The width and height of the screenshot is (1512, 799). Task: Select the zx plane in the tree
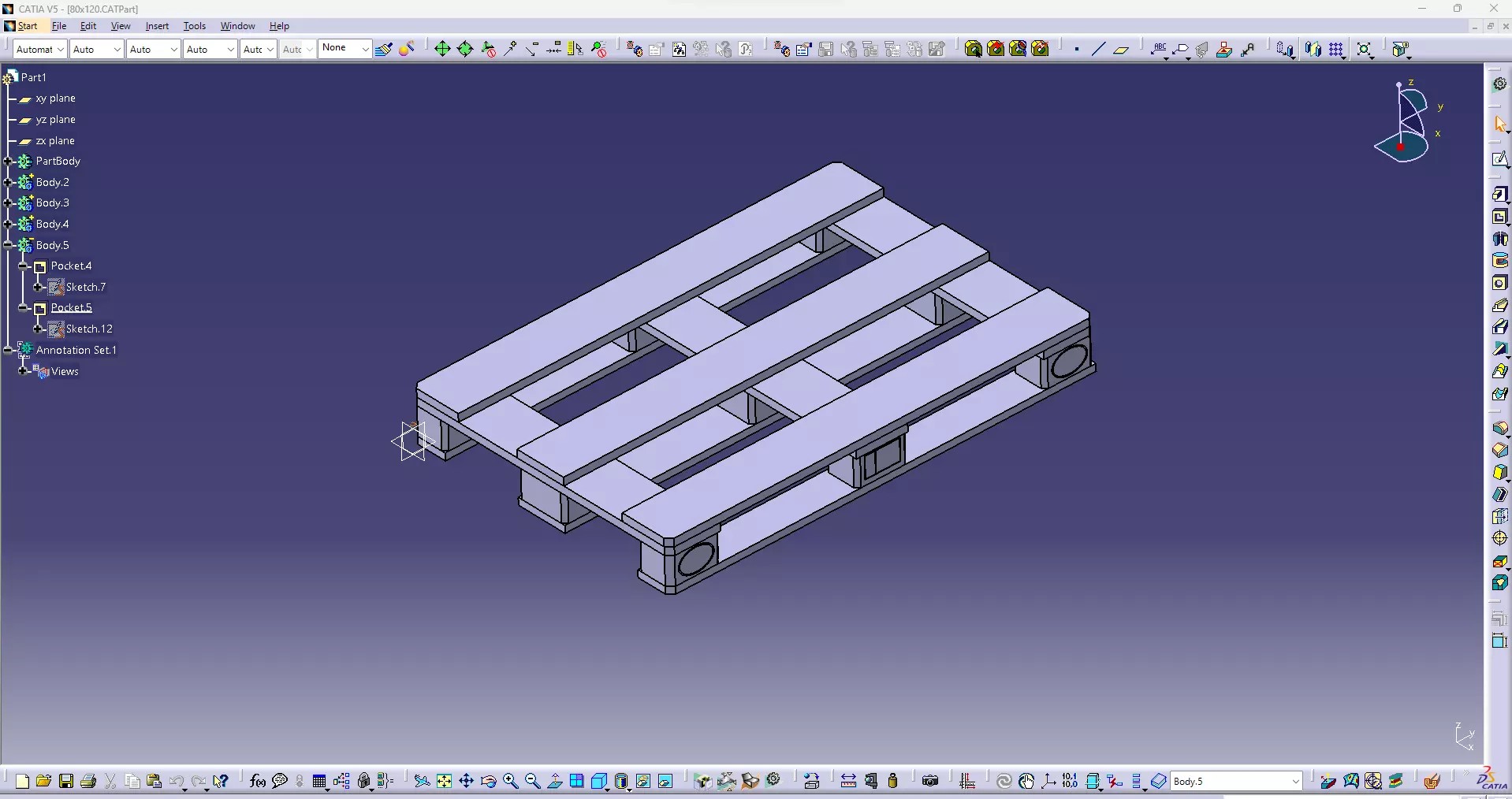(55, 141)
